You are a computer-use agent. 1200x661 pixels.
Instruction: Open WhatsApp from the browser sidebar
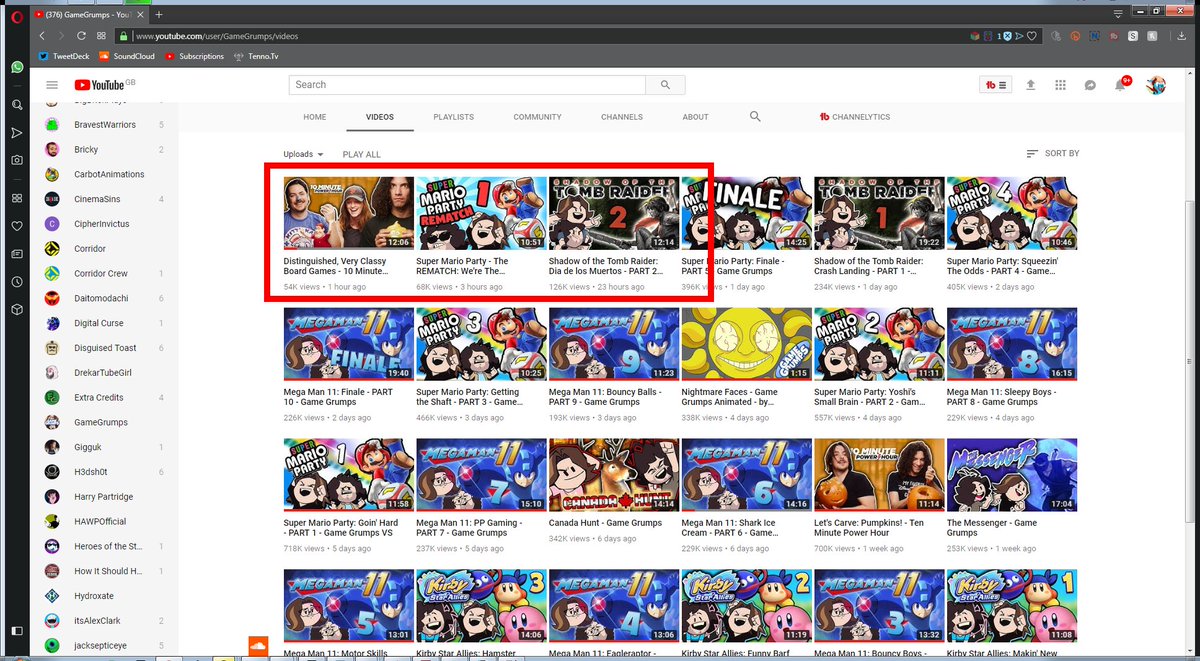16,67
